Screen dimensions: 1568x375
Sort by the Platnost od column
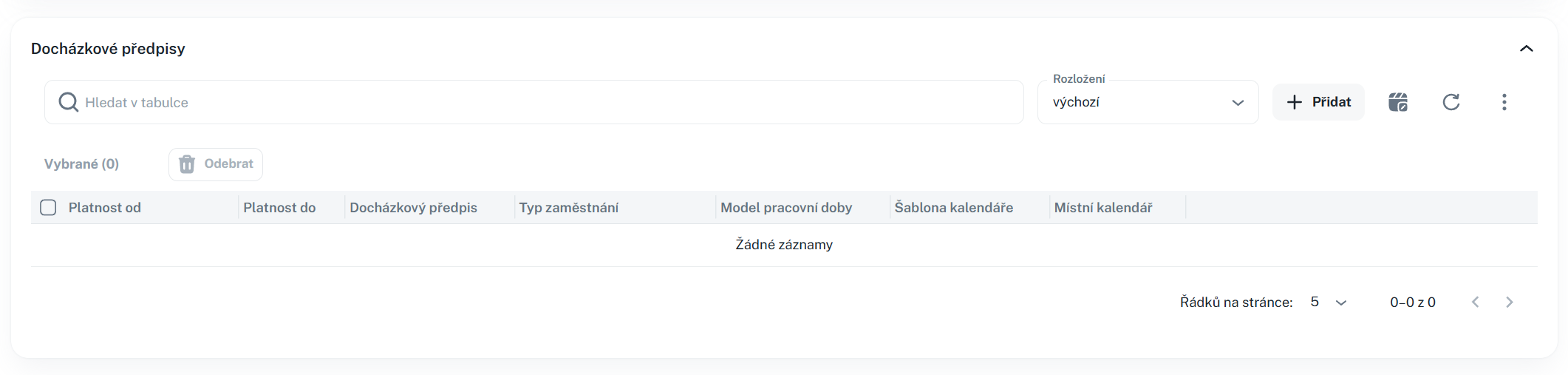[105, 208]
